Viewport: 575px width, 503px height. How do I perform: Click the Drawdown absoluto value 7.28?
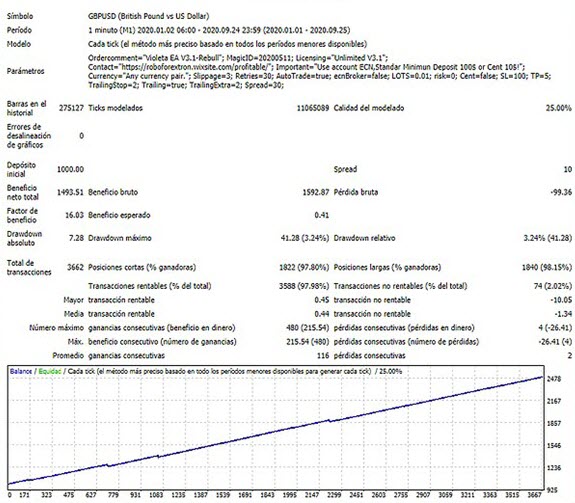(x=76, y=238)
